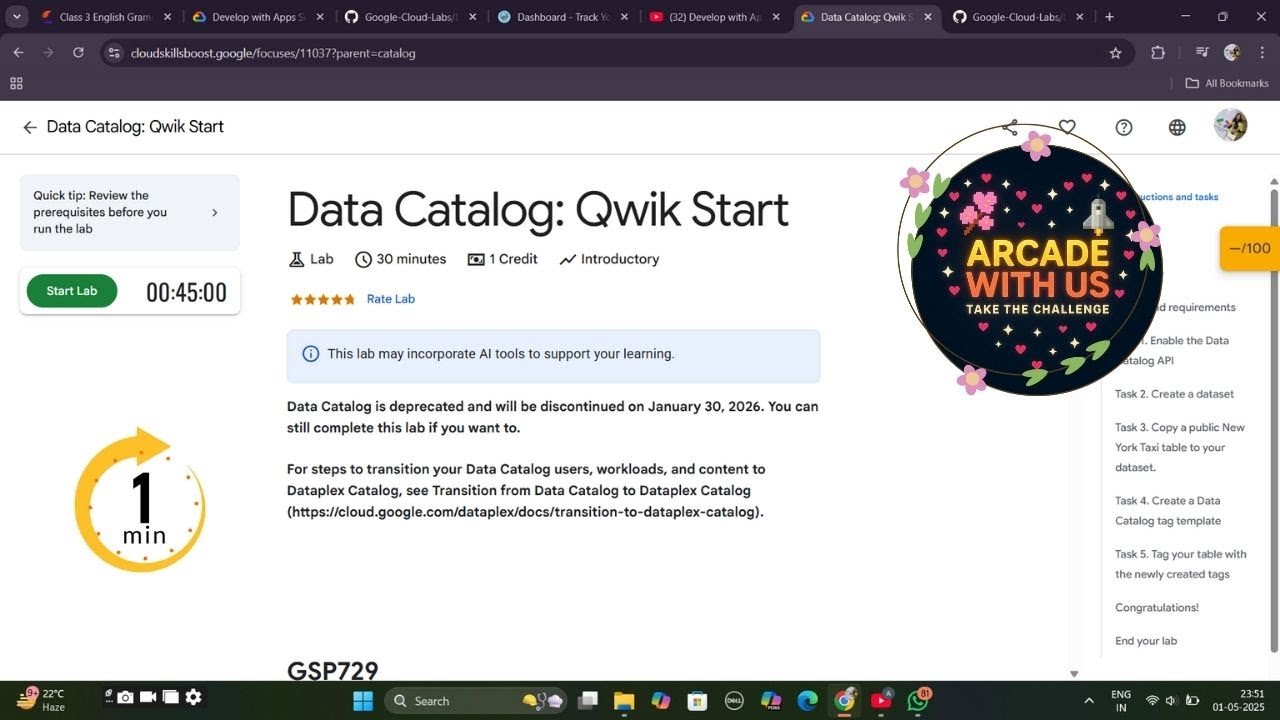The image size is (1280, 720).
Task: Reload the current page
Action: [x=78, y=53]
